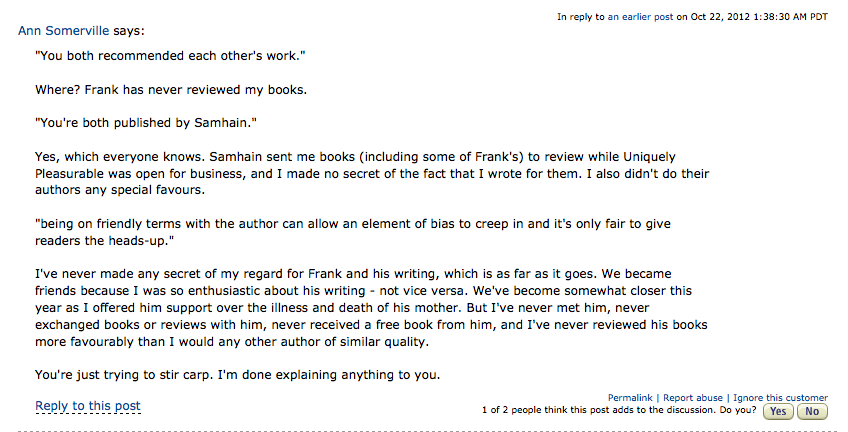Click paragraph starting 'Yes, which everyone knows'
848x432 pixels.
(372, 174)
